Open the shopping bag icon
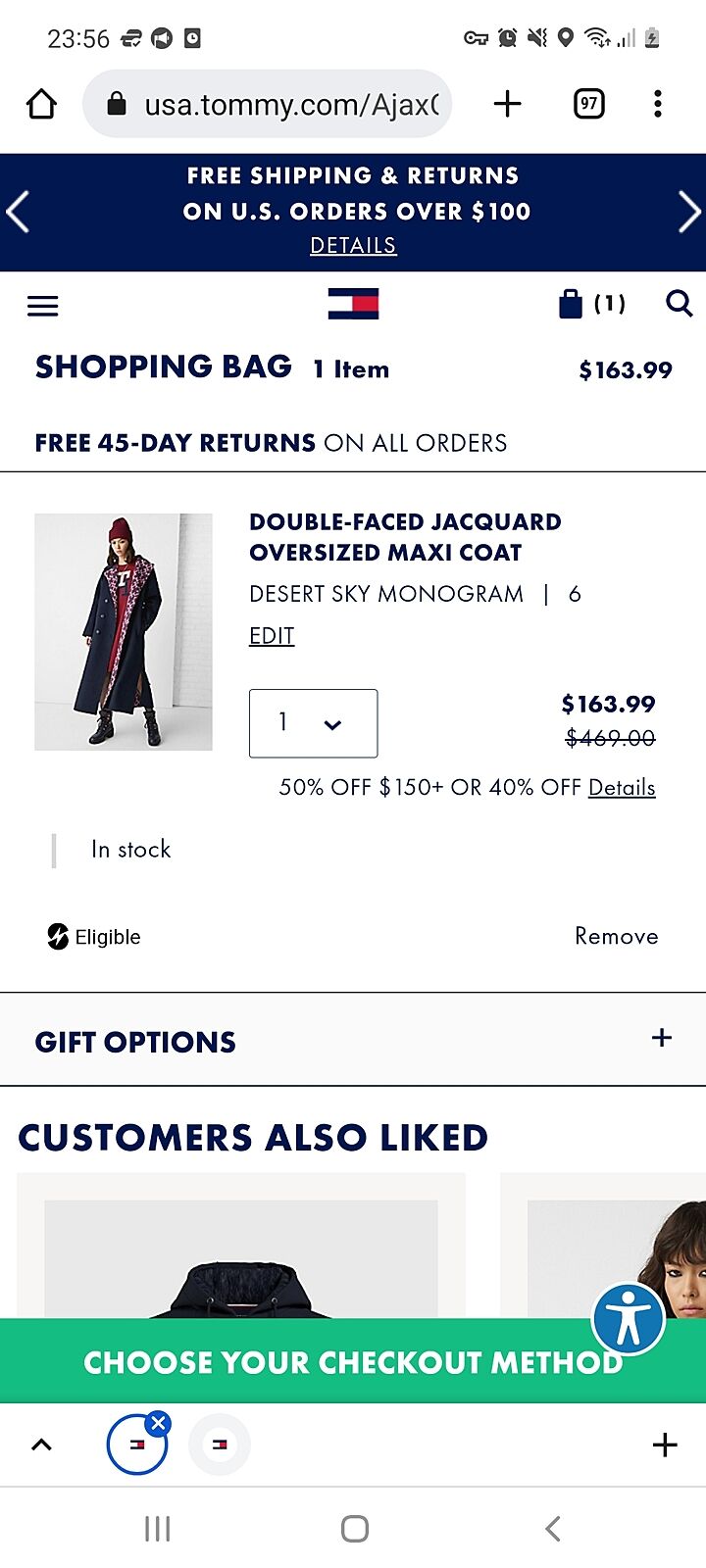The width and height of the screenshot is (706, 1568). [572, 304]
